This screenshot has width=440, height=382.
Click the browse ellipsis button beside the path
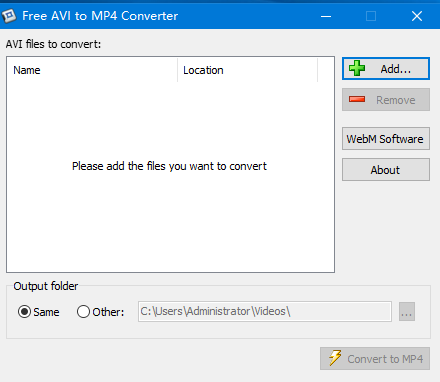click(407, 311)
